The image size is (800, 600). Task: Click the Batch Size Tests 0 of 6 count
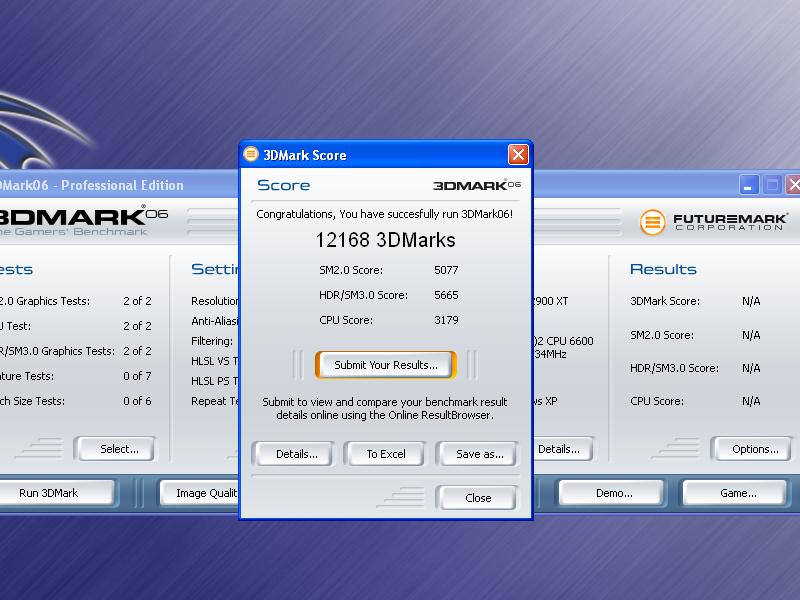point(137,401)
